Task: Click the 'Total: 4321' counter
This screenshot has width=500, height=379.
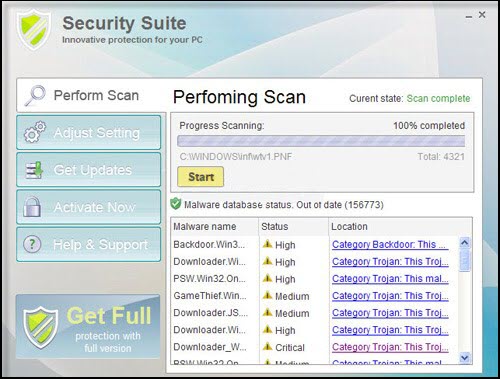Action: (x=441, y=156)
